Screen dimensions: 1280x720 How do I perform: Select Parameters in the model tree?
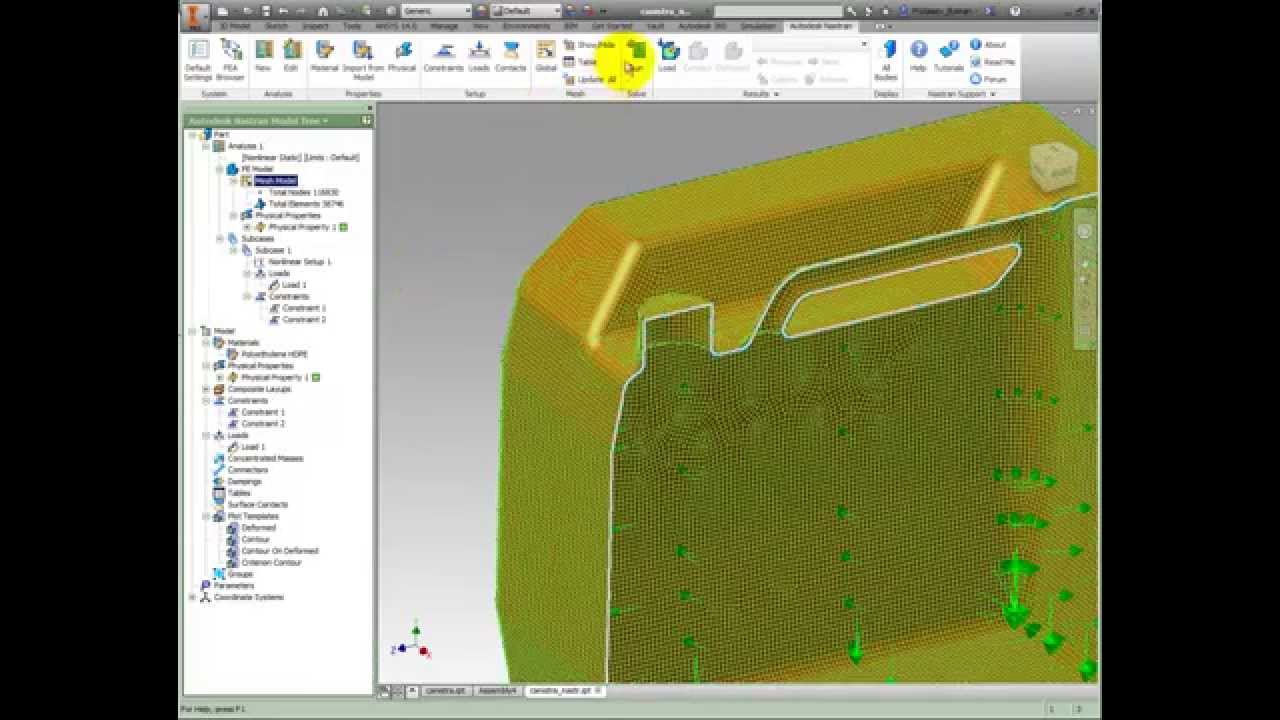tap(234, 585)
